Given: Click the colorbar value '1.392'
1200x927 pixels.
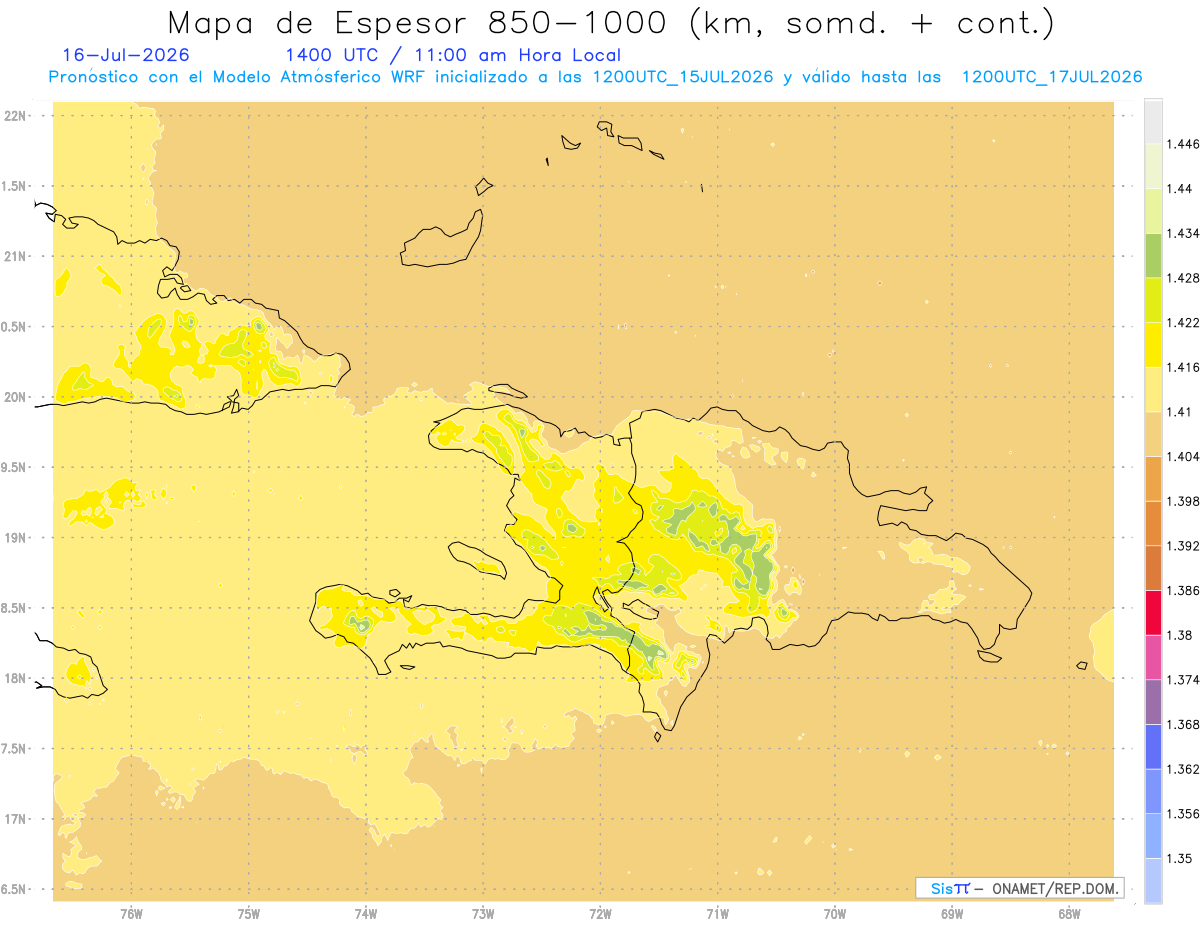Looking at the screenshot, I should point(1183,546).
